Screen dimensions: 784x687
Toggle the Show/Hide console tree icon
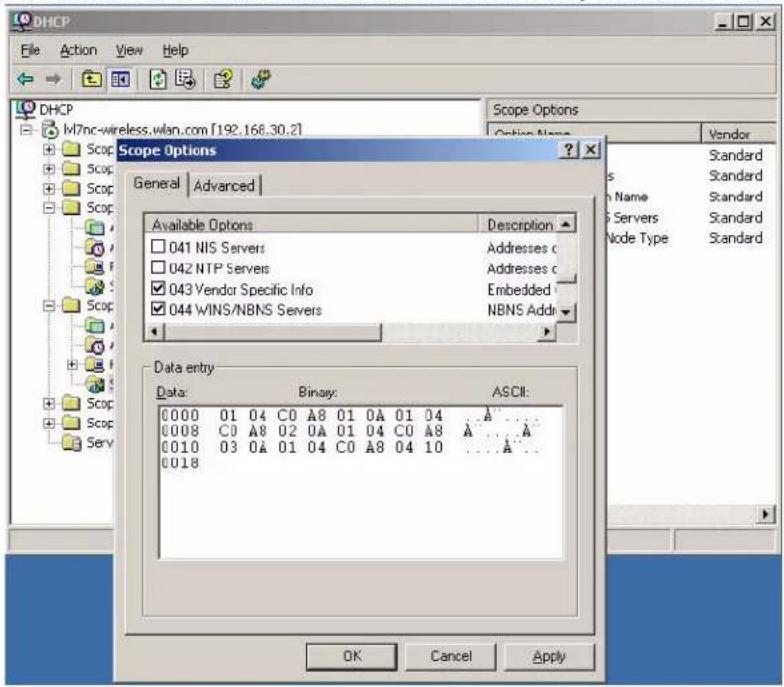point(120,79)
